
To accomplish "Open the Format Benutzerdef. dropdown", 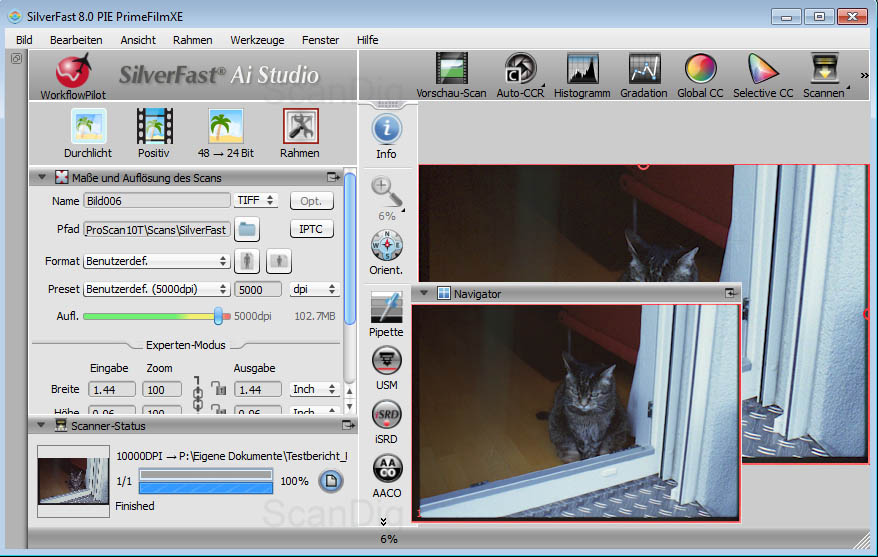I will pyautogui.click(x=156, y=261).
